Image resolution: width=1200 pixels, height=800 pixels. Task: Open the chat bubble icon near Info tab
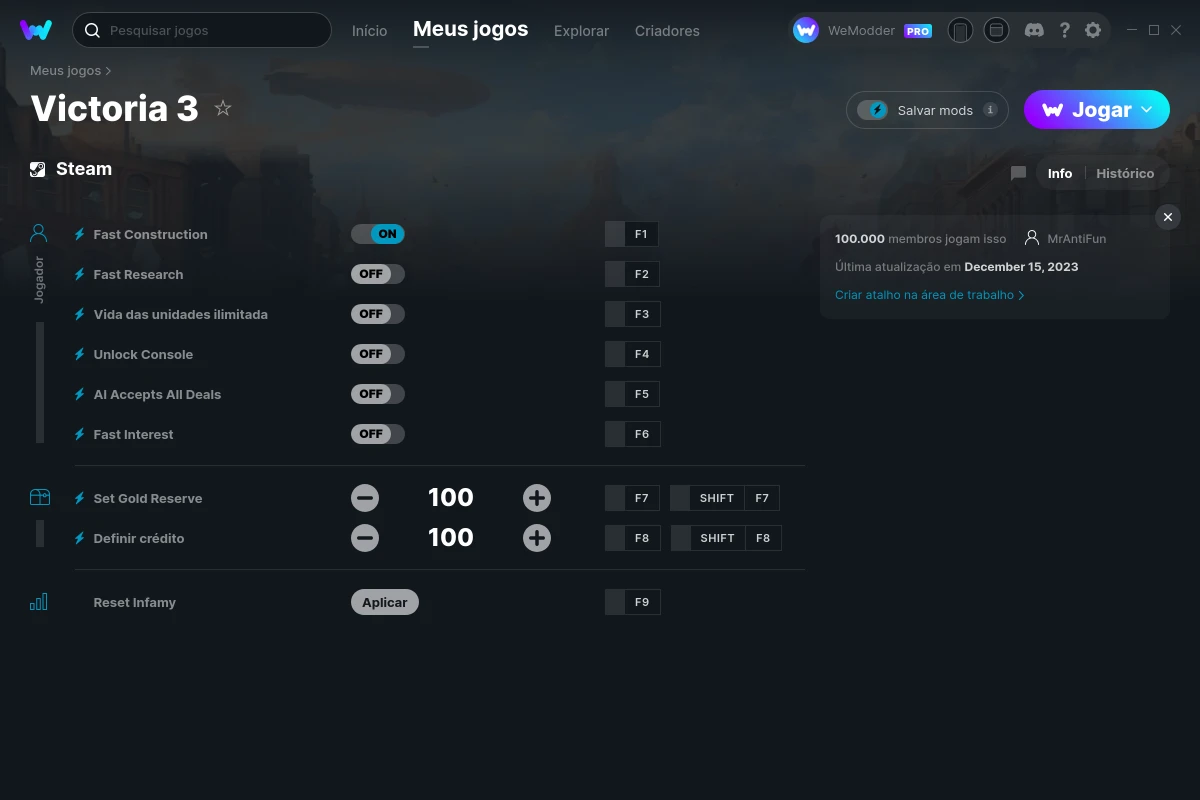click(x=1017, y=173)
